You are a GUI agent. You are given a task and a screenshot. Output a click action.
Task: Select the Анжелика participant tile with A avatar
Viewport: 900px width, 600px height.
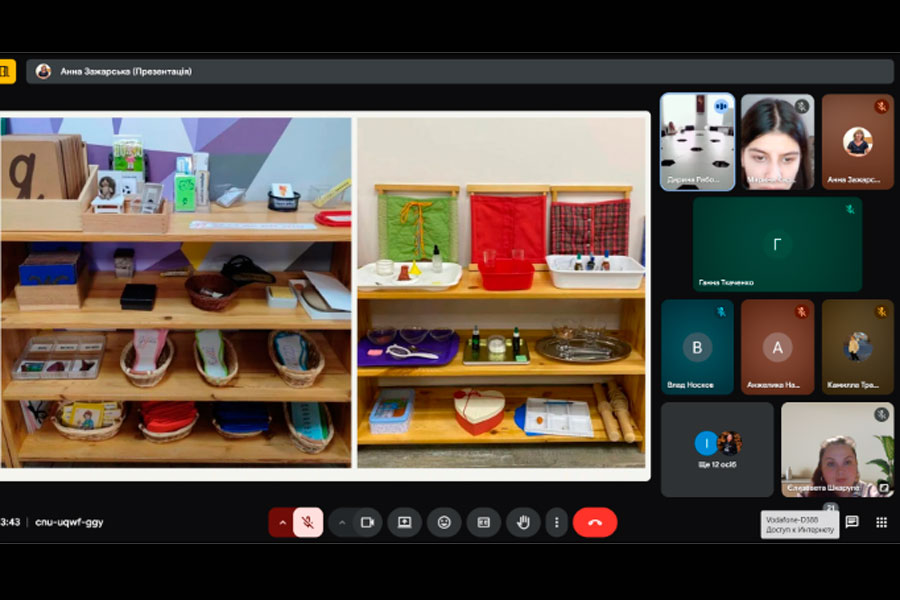pyautogui.click(x=777, y=347)
